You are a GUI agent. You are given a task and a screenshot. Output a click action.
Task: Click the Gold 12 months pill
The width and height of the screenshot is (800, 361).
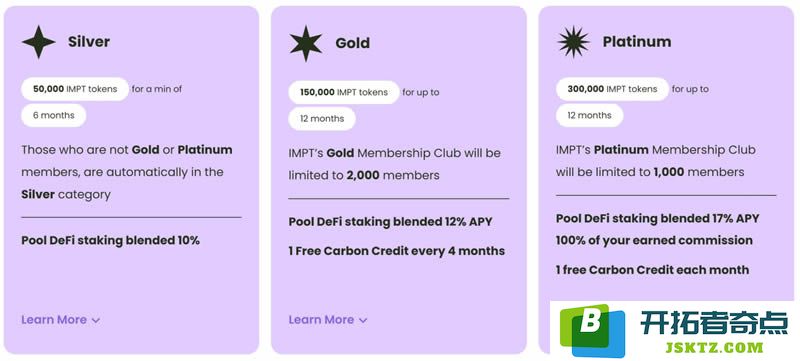click(x=322, y=119)
